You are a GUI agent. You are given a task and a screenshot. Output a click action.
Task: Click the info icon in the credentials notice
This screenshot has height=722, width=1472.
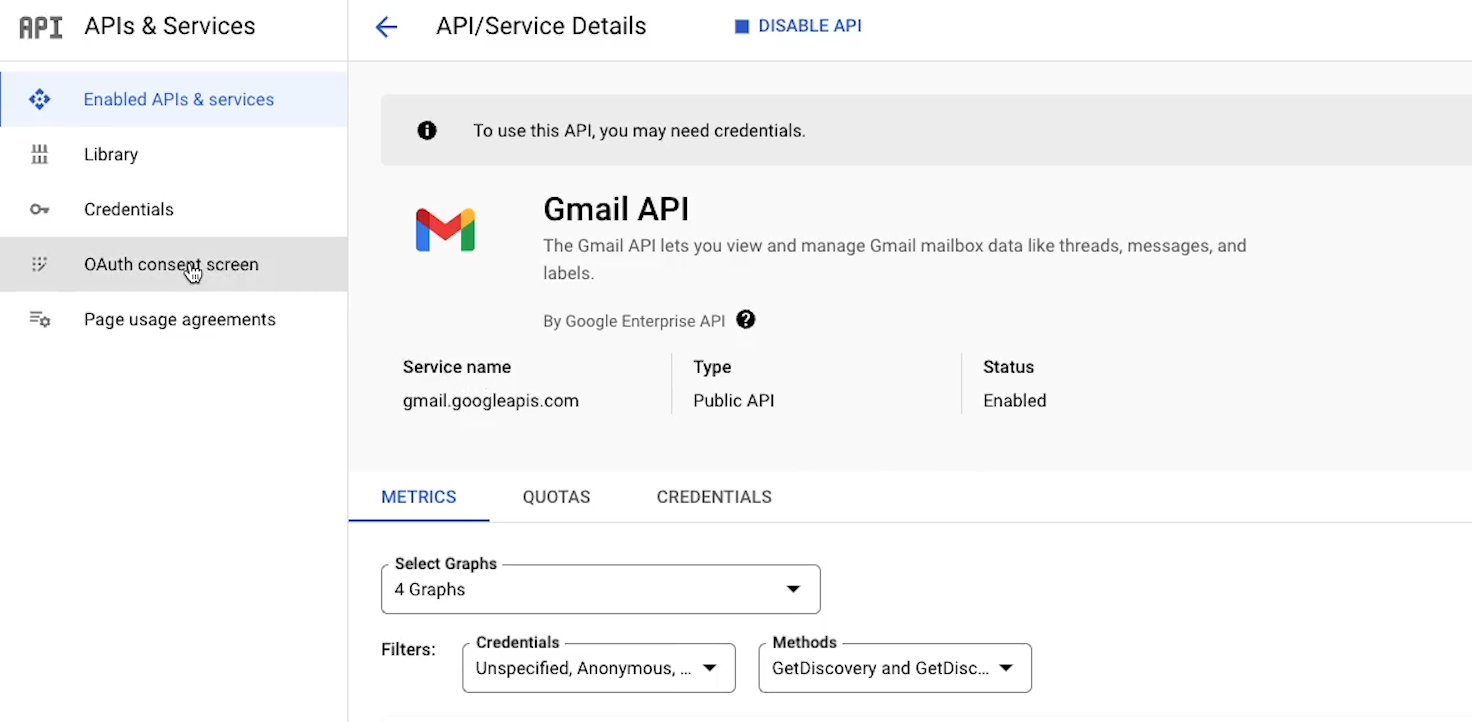[427, 130]
